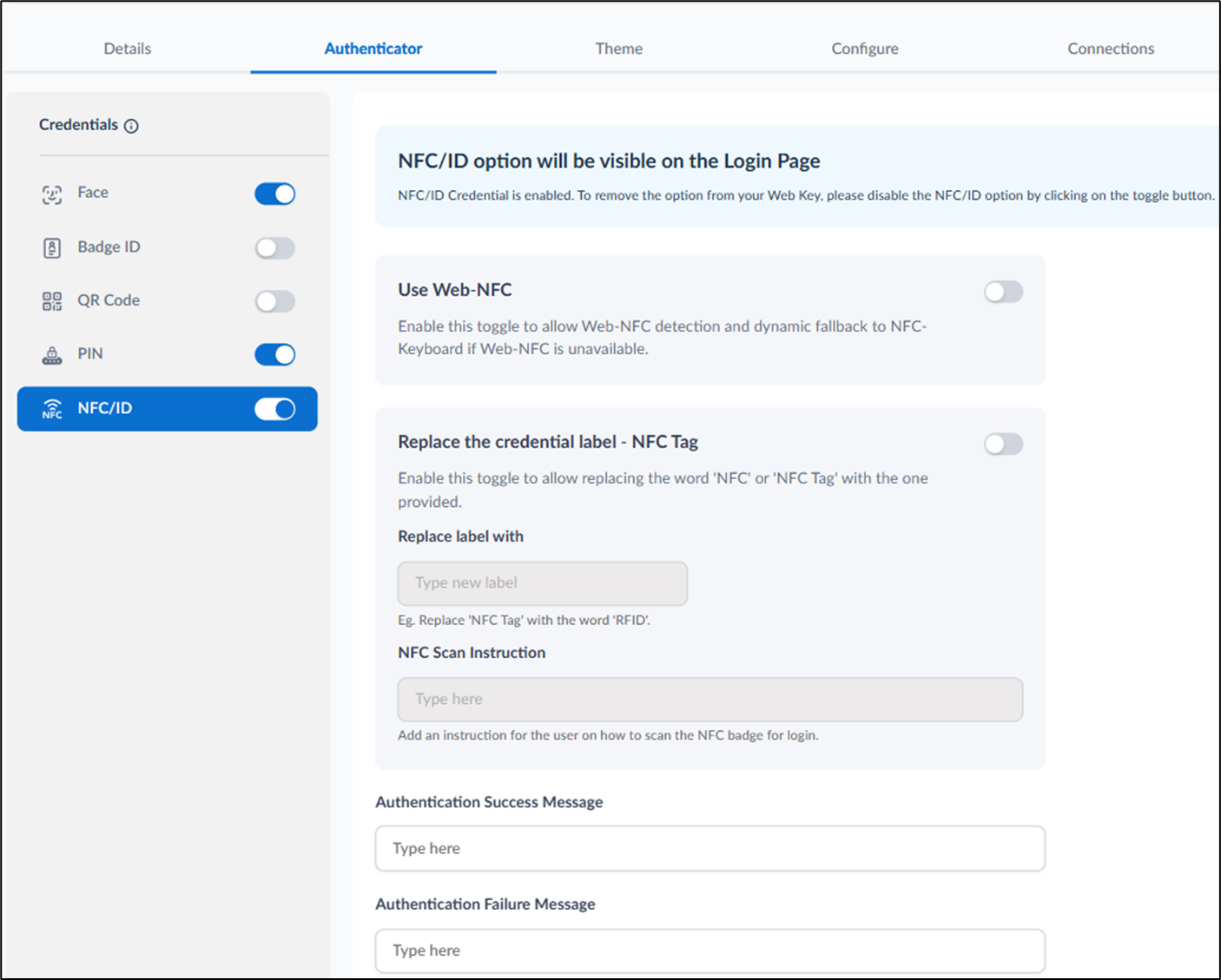
Task: Disable the Face credential toggle
Action: pyautogui.click(x=275, y=194)
